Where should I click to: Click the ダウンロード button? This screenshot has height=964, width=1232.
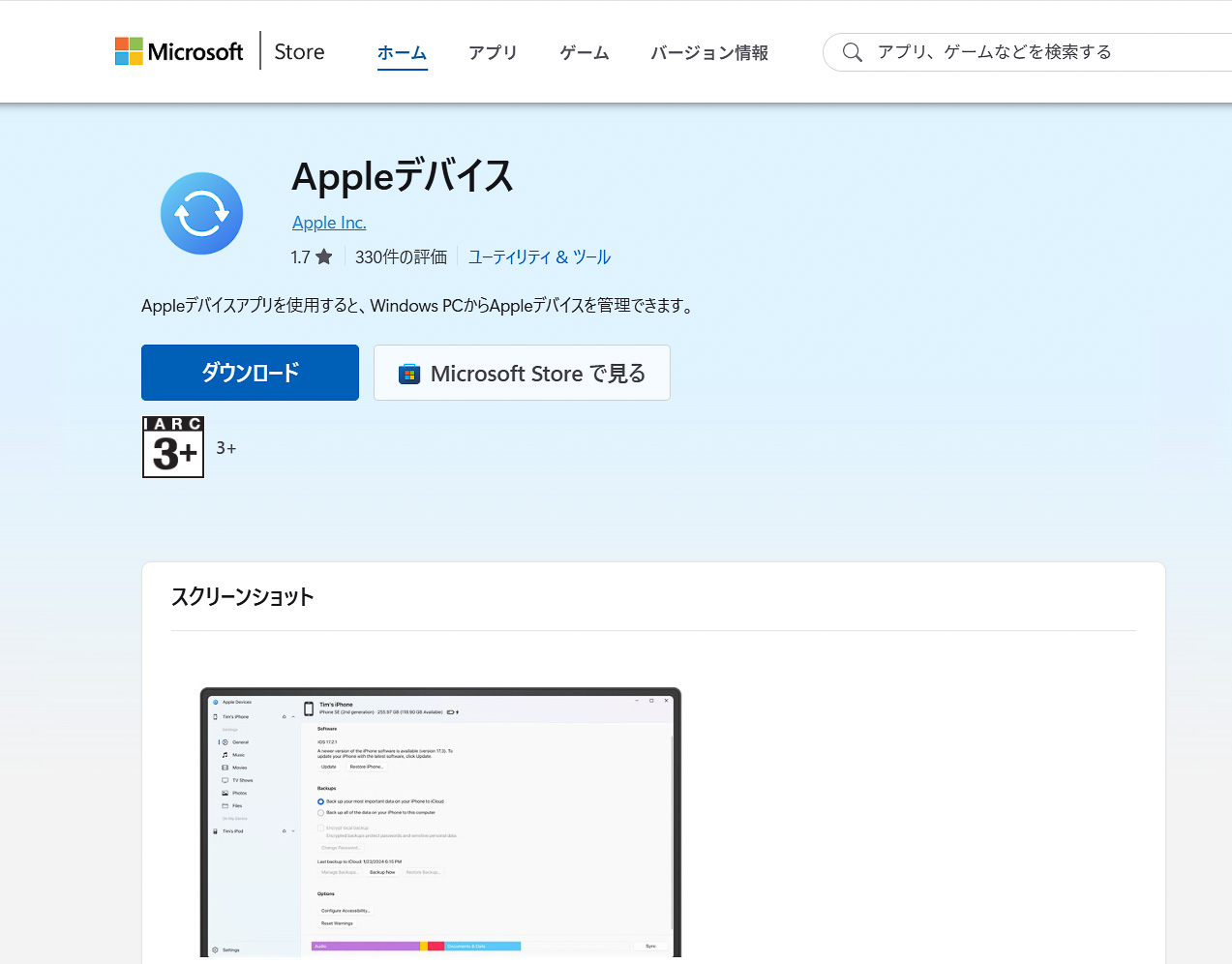(x=250, y=372)
